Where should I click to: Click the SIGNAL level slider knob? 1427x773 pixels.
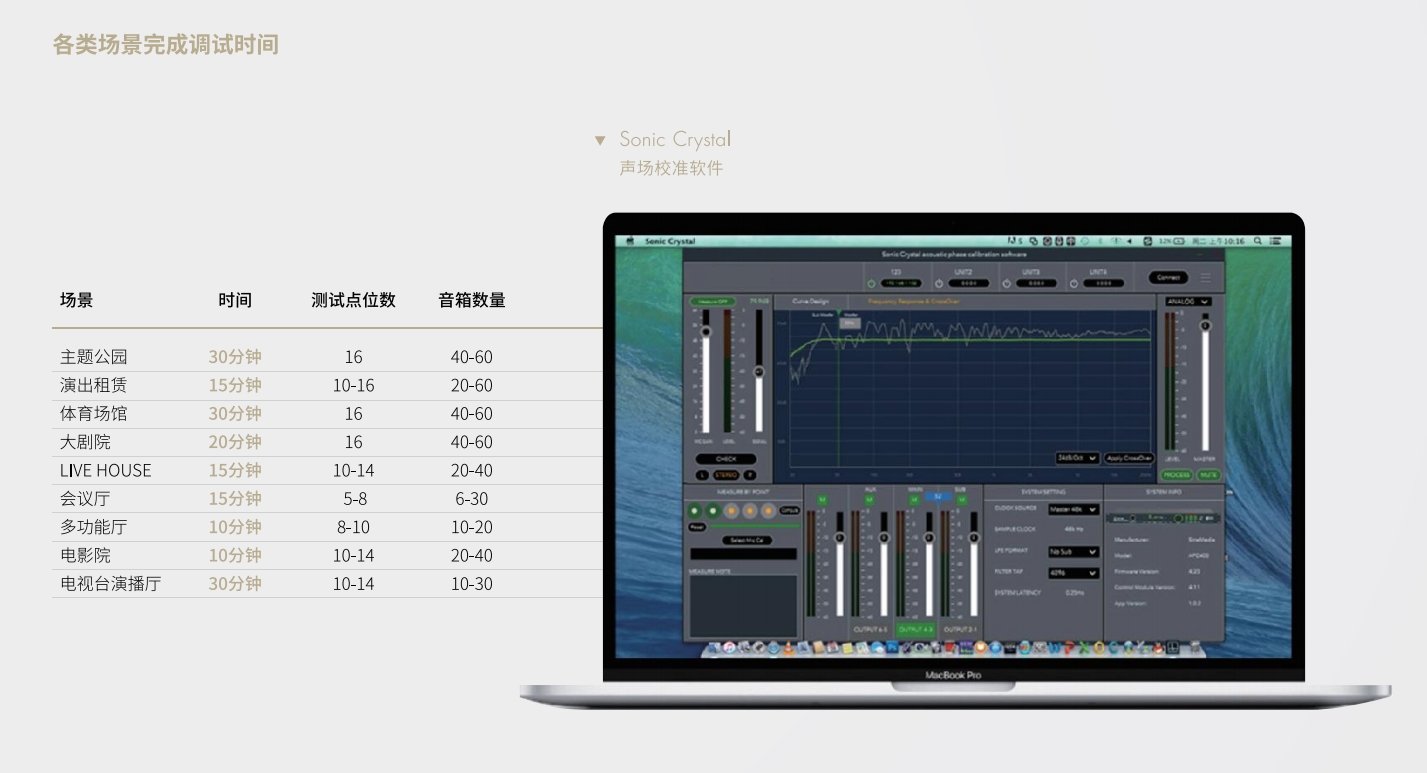point(759,372)
